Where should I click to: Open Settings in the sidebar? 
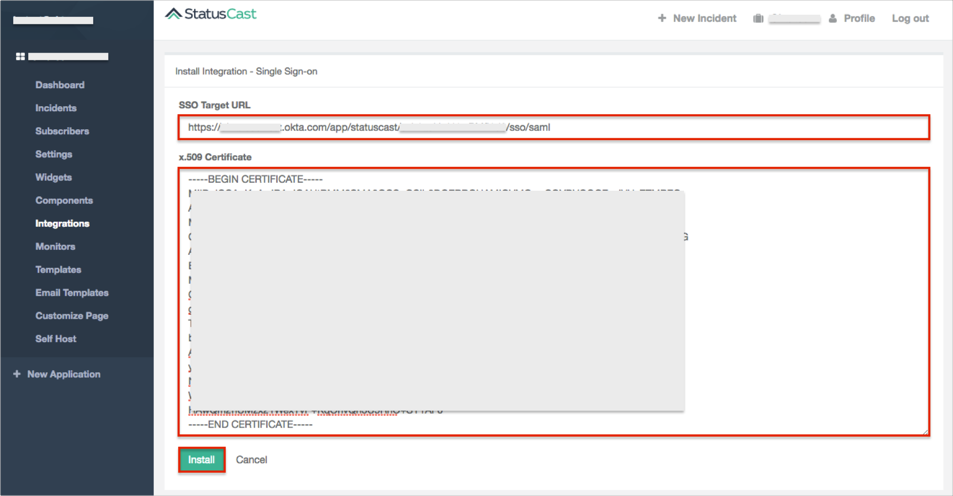(54, 154)
